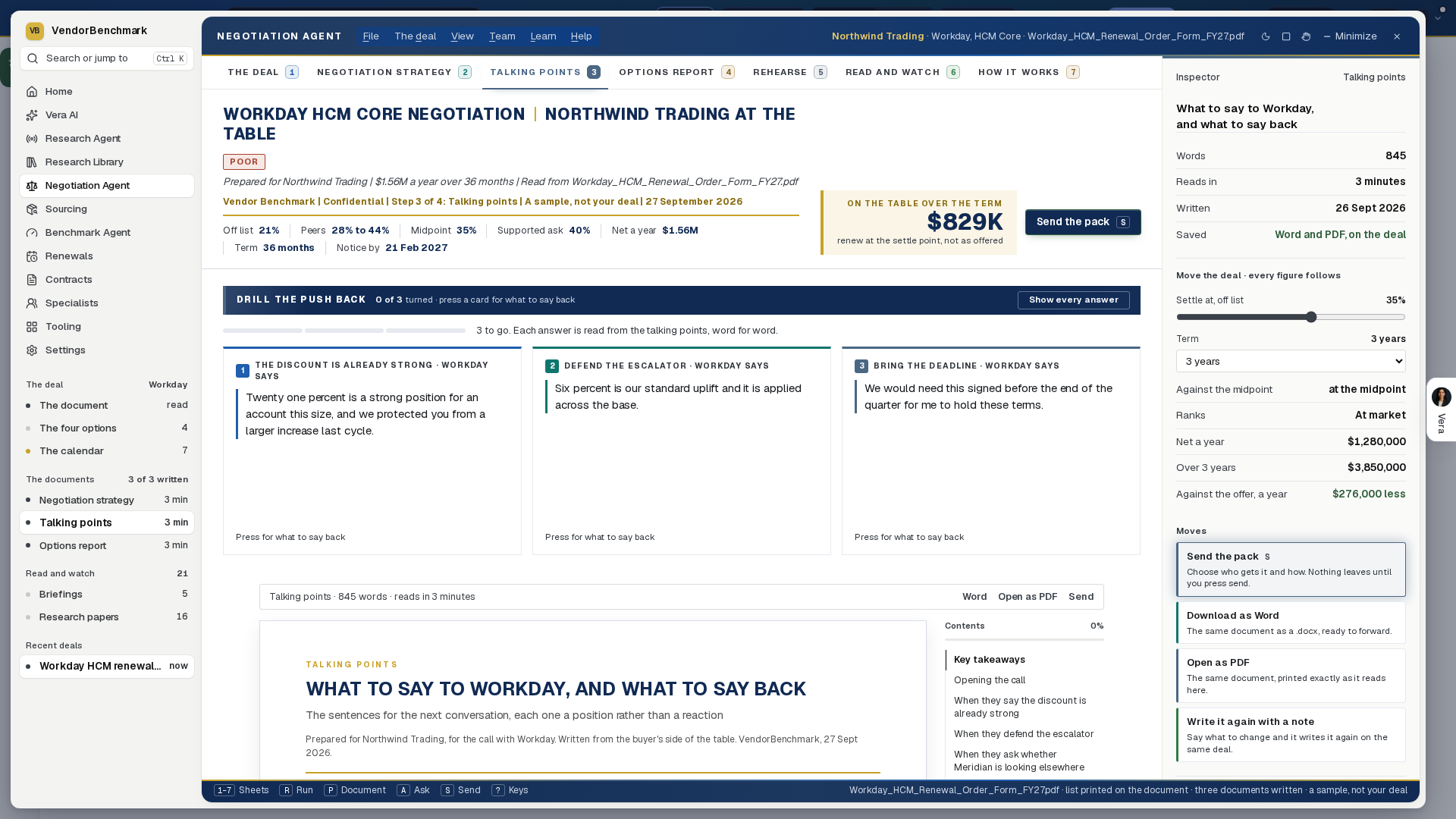
Task: Click the Contents progress bar at 0%
Action: pos(1024,639)
